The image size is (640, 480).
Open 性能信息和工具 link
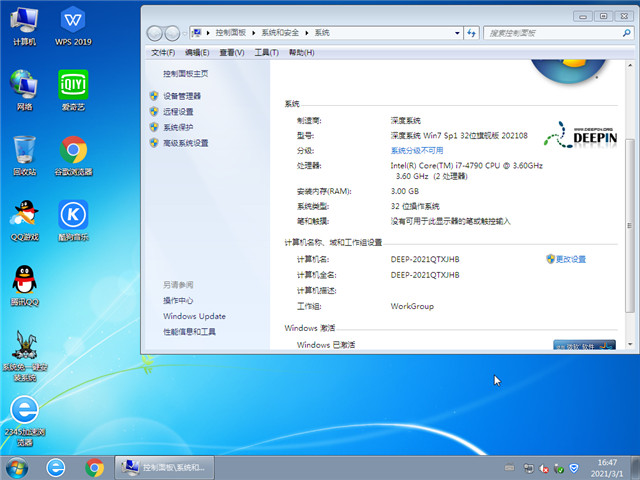pyautogui.click(x=189, y=332)
